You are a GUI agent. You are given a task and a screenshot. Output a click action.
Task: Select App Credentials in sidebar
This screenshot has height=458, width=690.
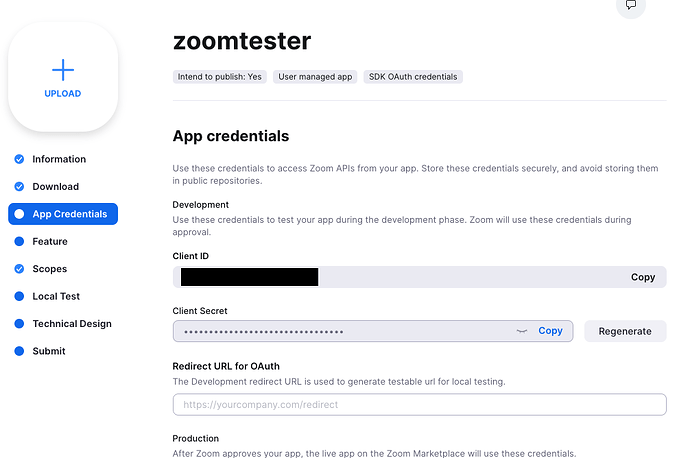(x=69, y=214)
